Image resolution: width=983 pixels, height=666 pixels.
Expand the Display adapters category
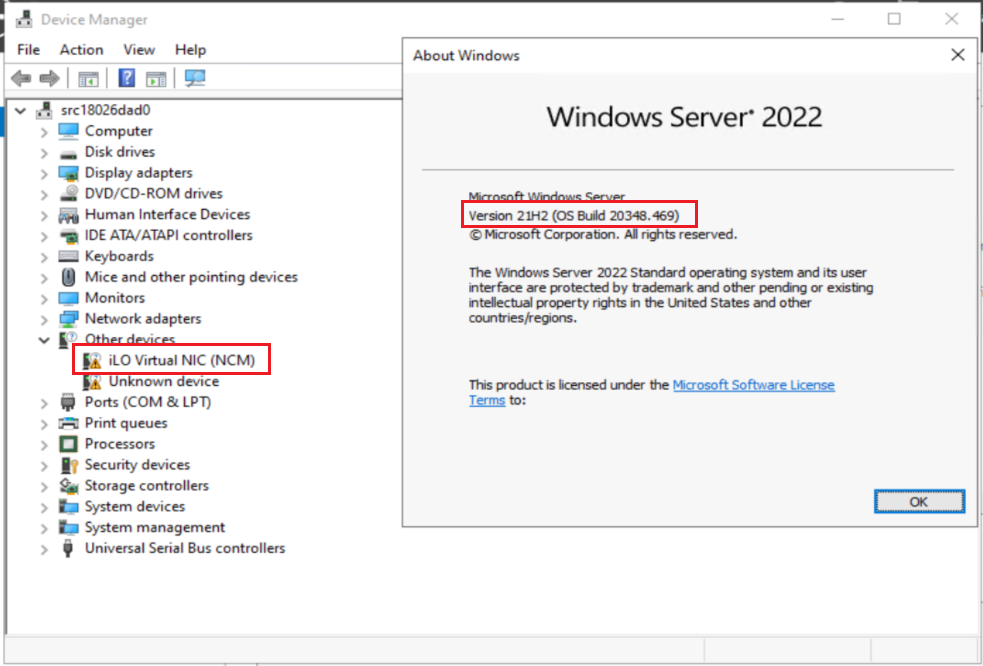[44, 173]
